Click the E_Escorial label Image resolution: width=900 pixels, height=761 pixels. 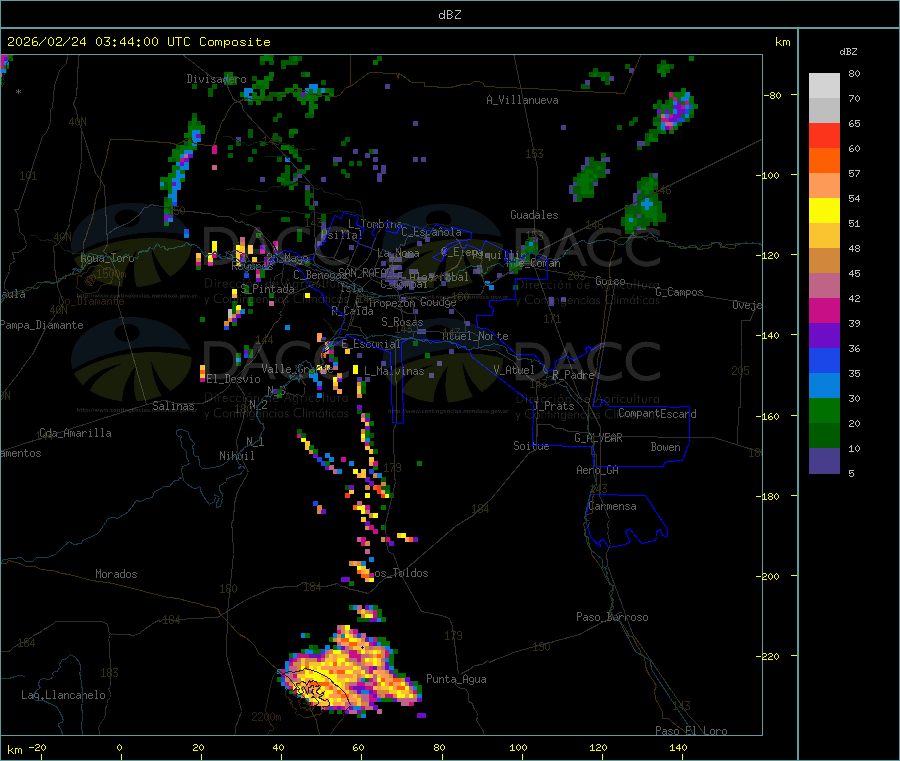pyautogui.click(x=370, y=344)
